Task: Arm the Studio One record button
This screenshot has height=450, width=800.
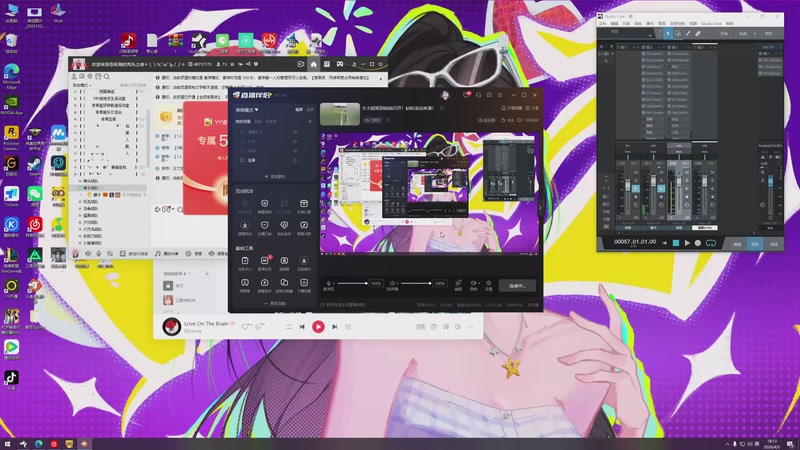Action: click(697, 243)
